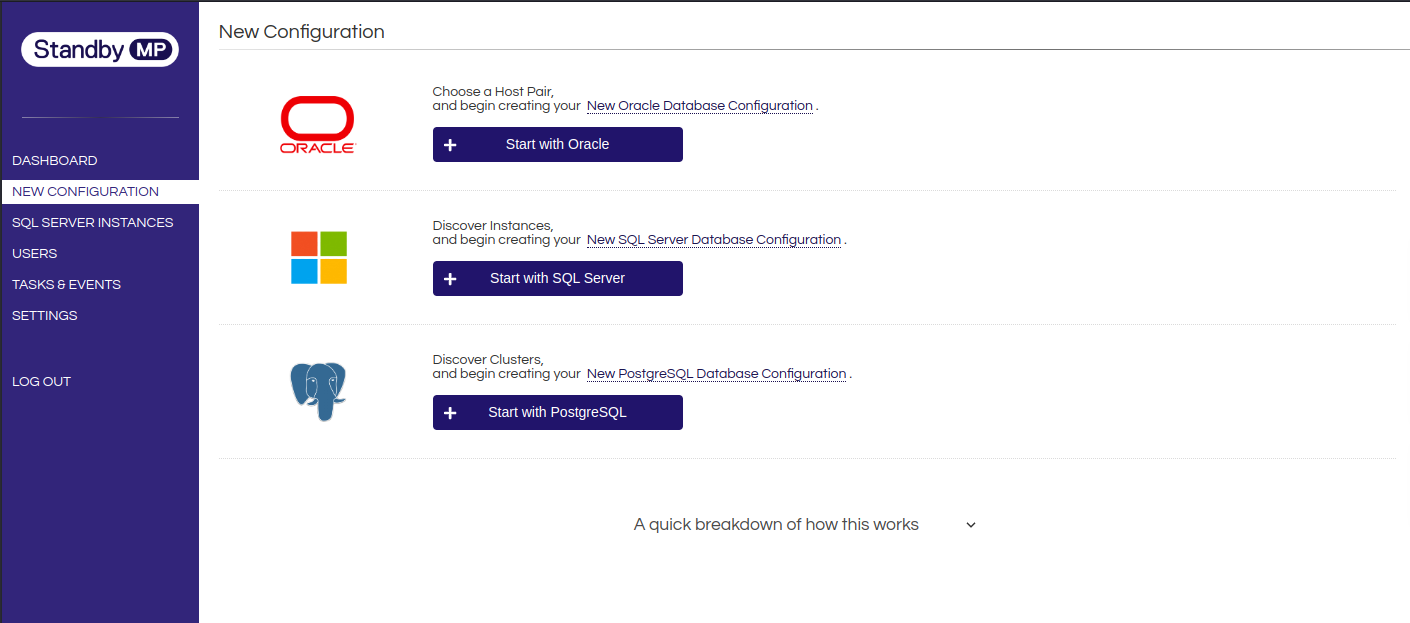Click the New Oracle Database Configuration link
Image resolution: width=1410 pixels, height=623 pixels.
coord(699,105)
